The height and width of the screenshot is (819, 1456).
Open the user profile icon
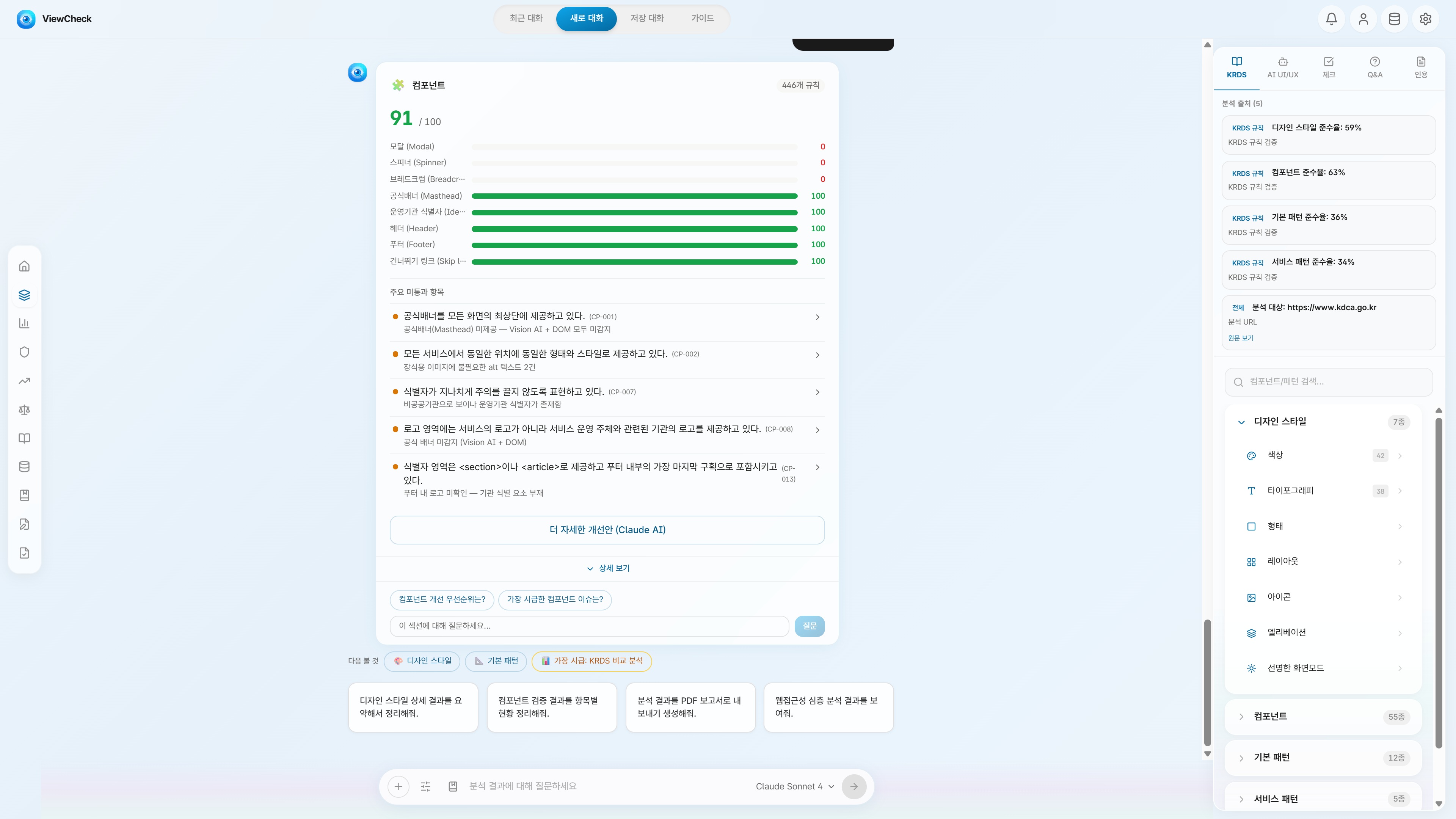(1363, 19)
